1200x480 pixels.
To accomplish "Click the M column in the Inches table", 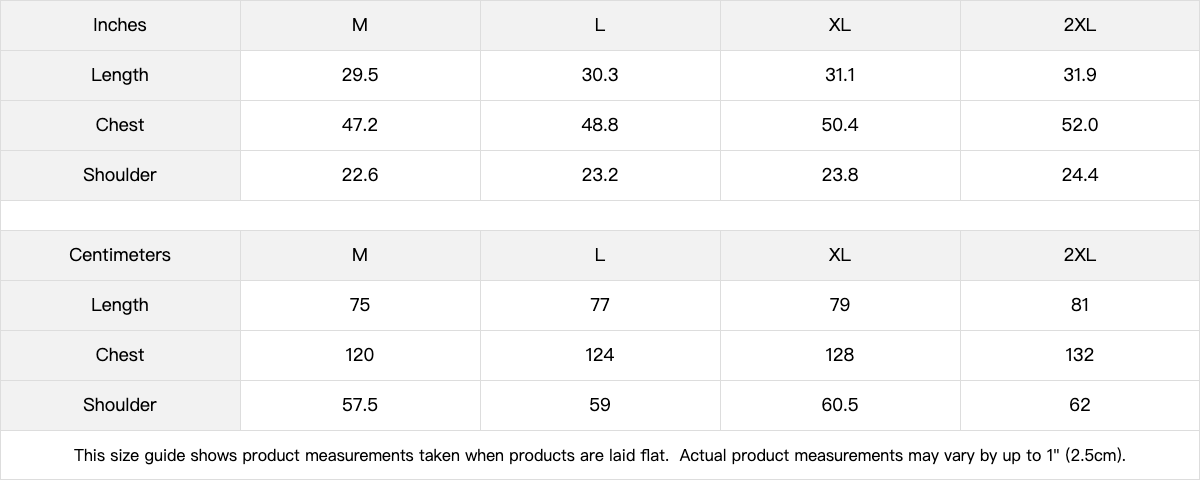I will (360, 25).
